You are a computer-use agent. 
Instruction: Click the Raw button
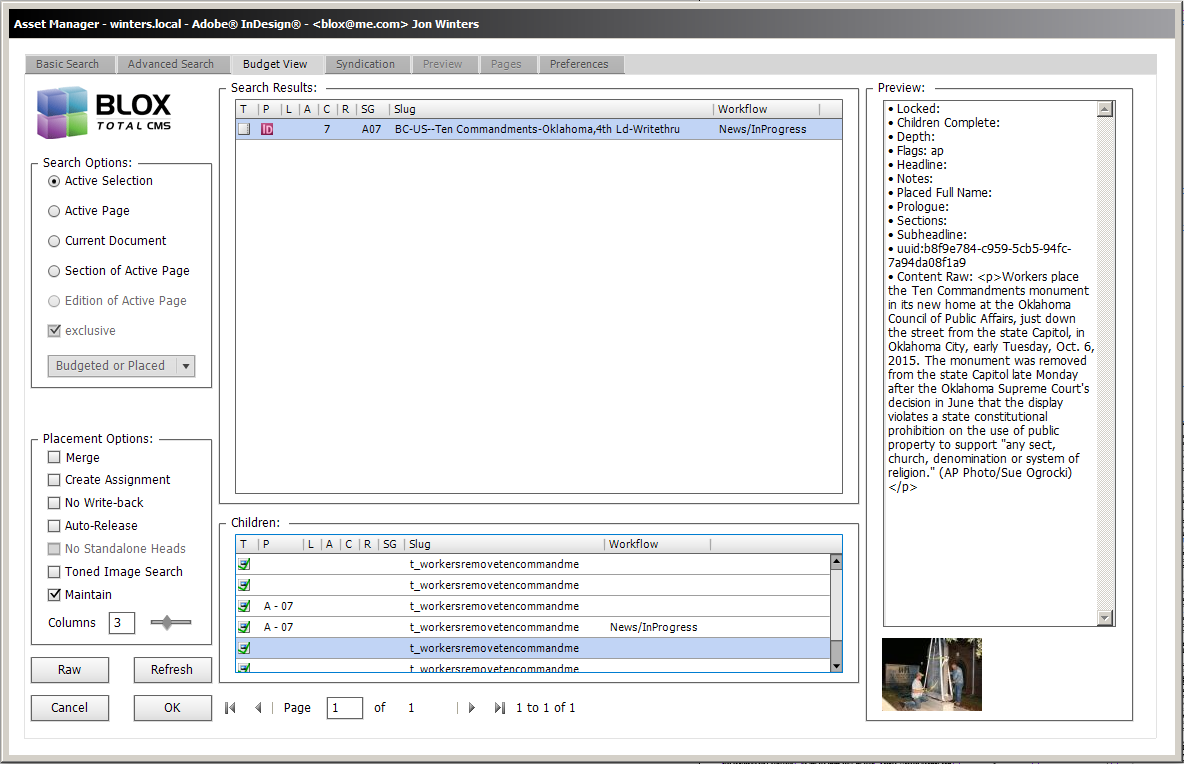click(69, 670)
